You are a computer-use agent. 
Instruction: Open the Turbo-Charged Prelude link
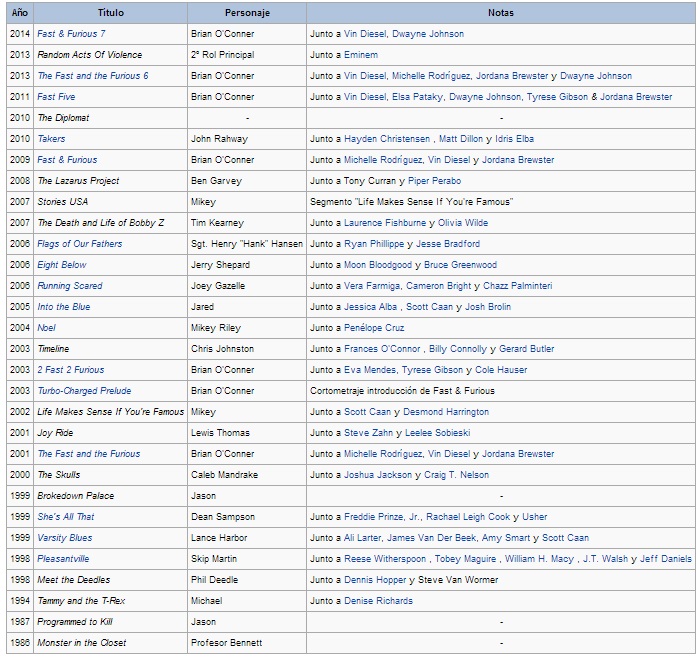84,391
